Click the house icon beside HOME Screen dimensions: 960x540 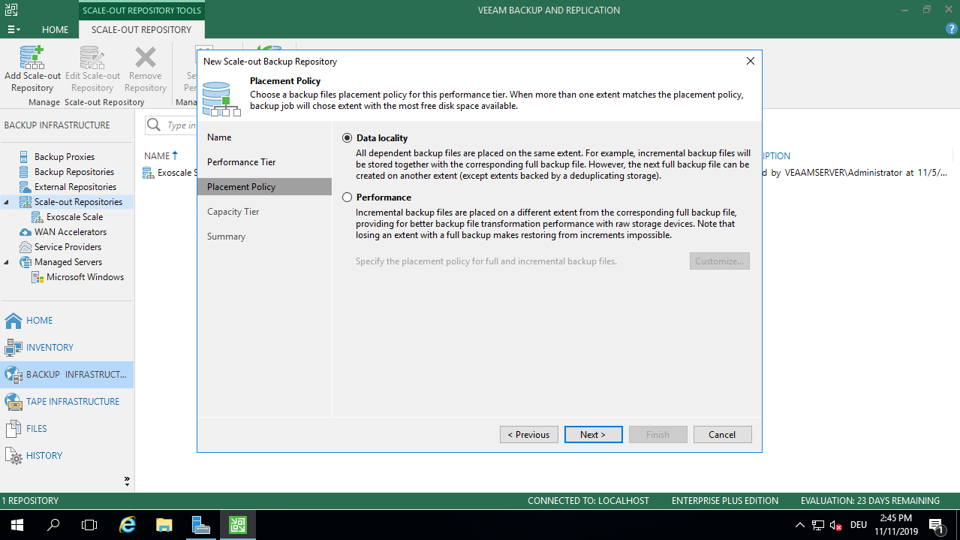(13, 320)
